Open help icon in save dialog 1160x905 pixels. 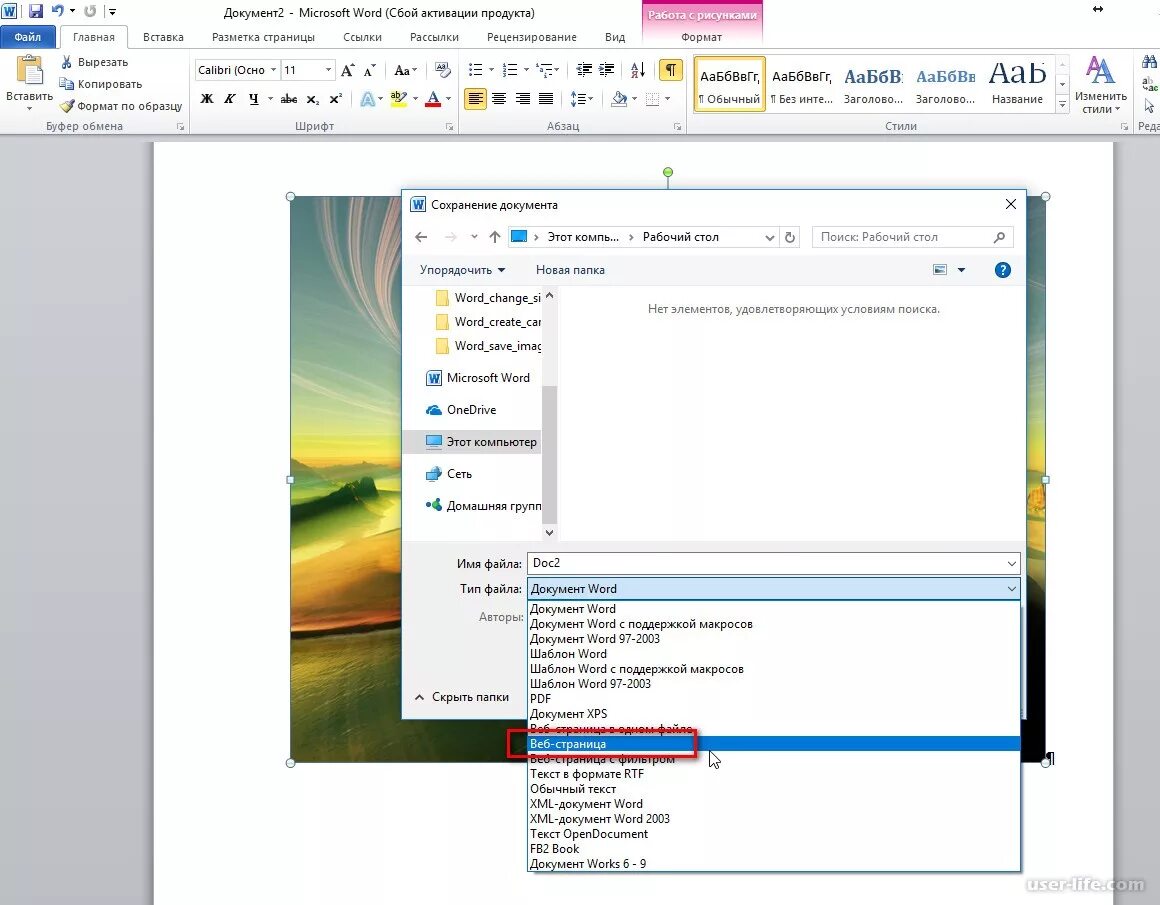pyautogui.click(x=1002, y=270)
